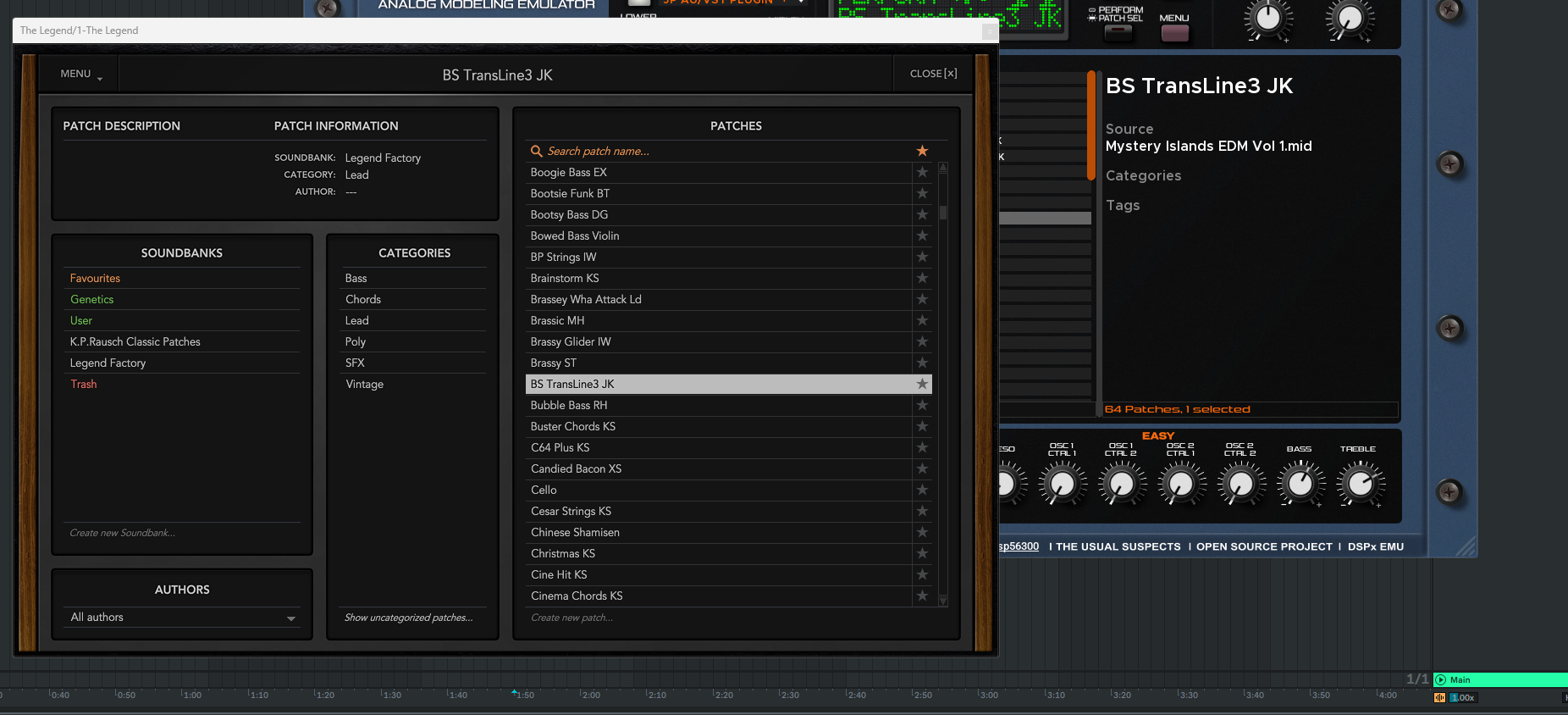
Task: Click the pink MENU button on synth
Action: (x=1174, y=33)
